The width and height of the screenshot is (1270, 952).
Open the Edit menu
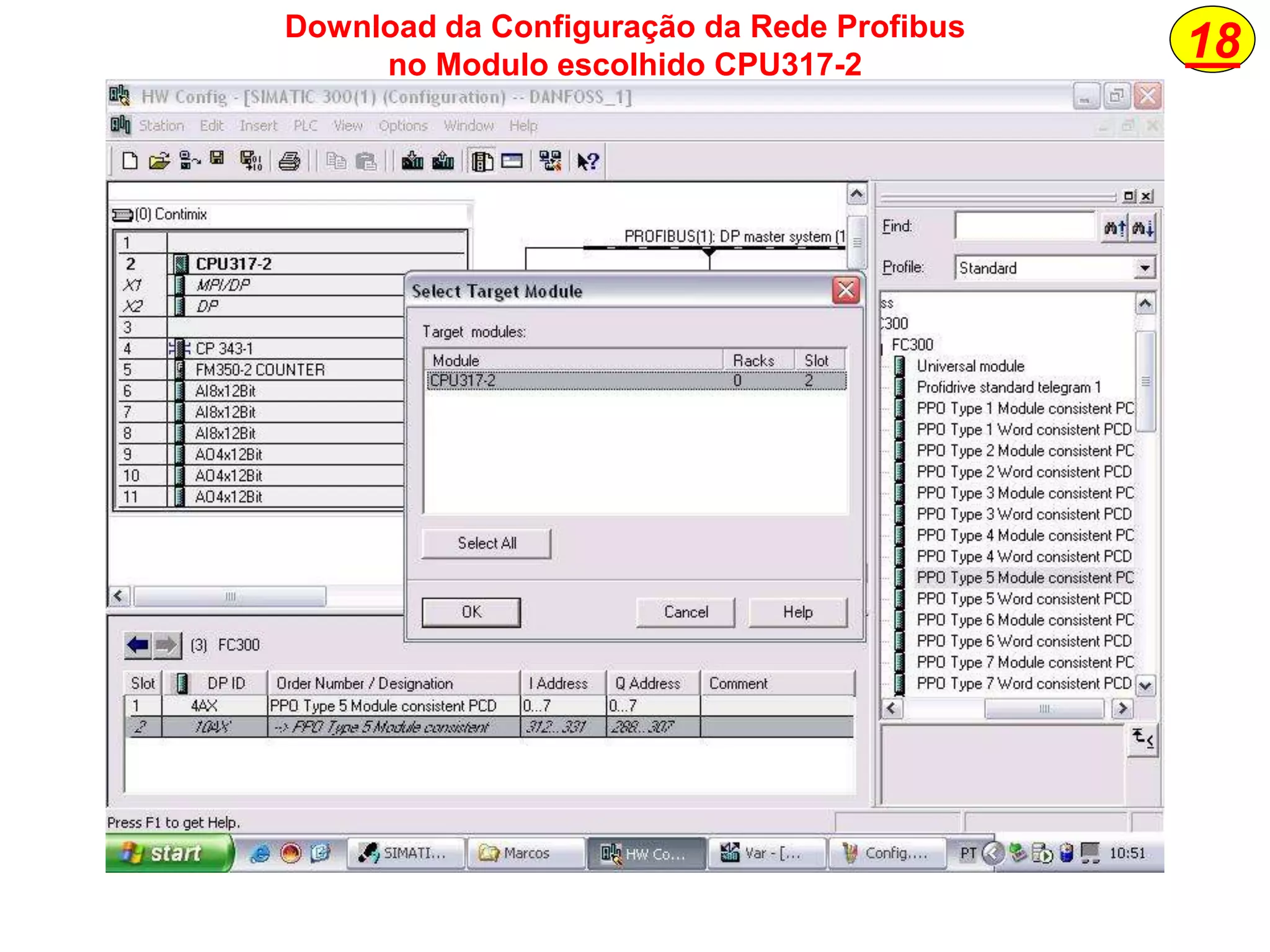click(x=211, y=126)
